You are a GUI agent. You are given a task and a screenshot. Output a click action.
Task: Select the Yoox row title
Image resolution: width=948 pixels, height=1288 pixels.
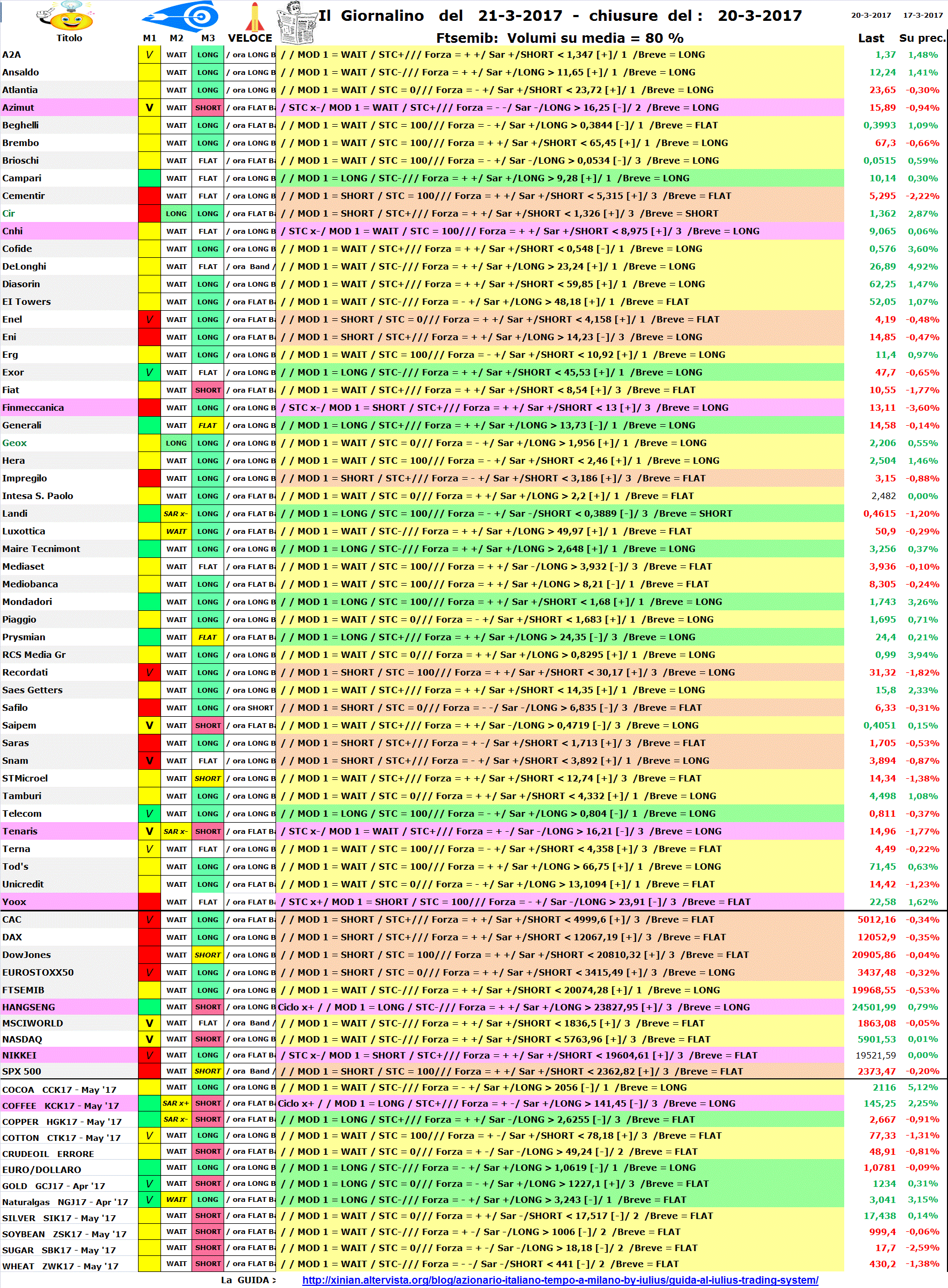(x=14, y=902)
